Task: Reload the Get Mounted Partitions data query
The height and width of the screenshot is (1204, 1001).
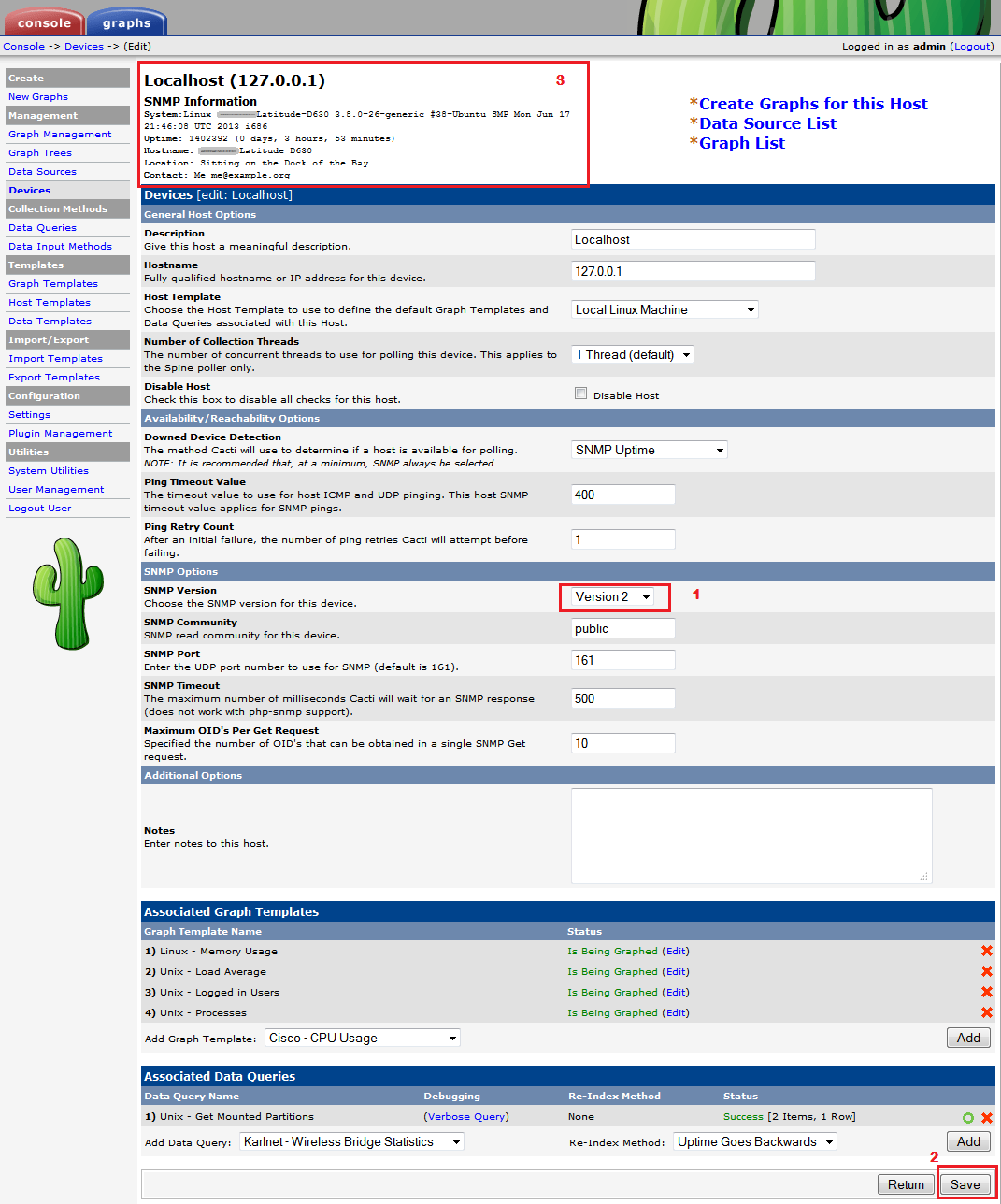Action: pyautogui.click(x=968, y=1117)
